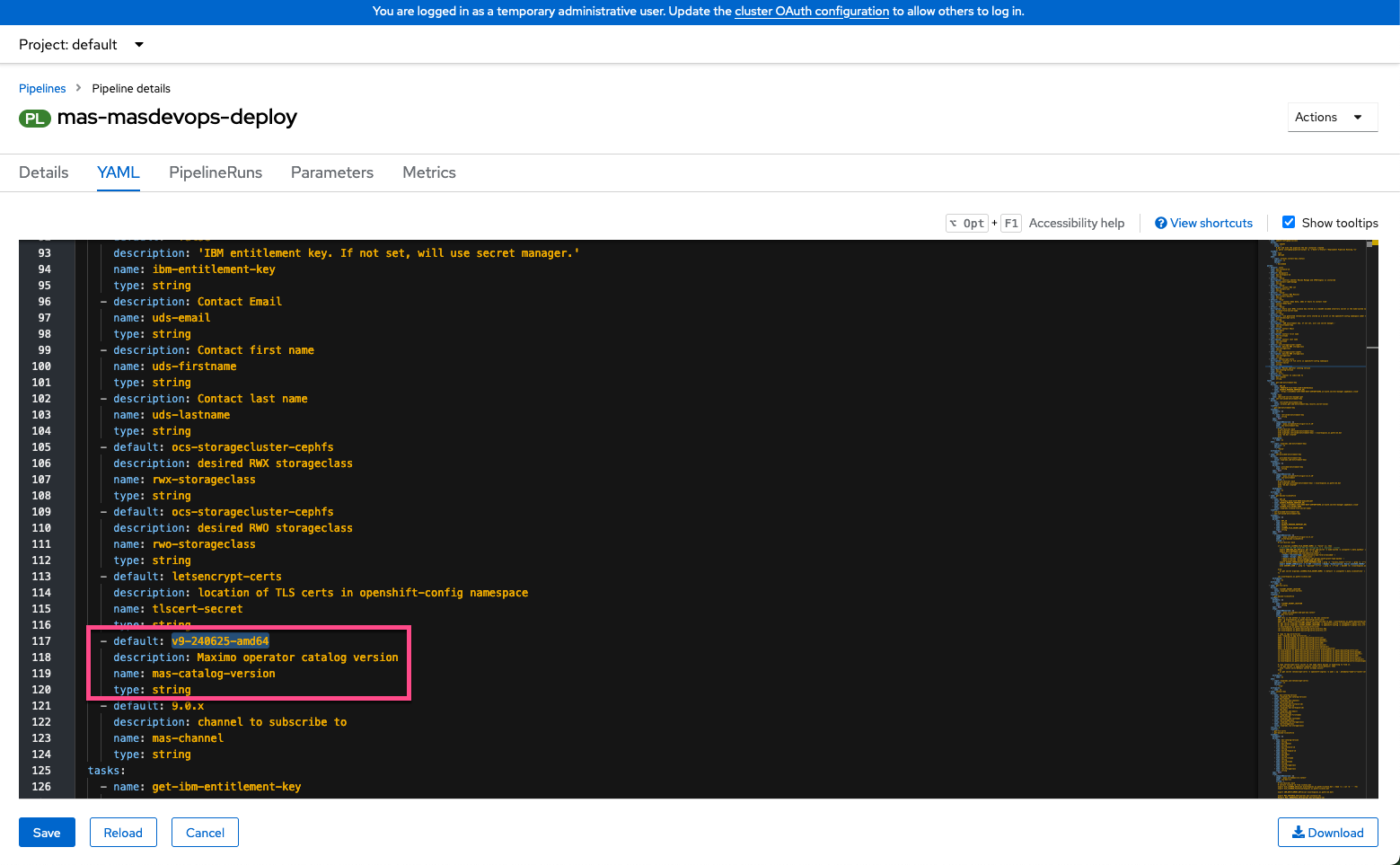Viewport: 1400px width, 865px height.
Task: Click line number 93 in the gutter
Action: (44, 253)
